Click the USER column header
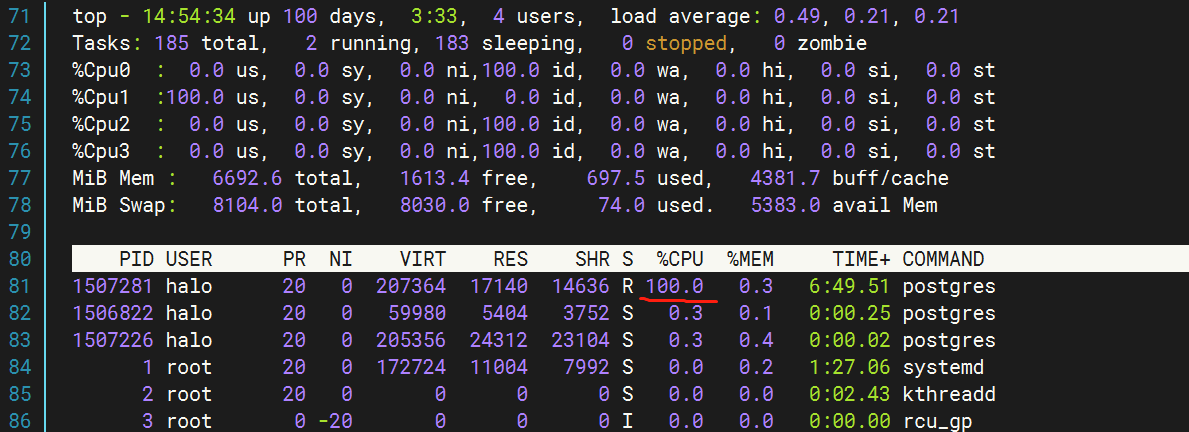The height and width of the screenshot is (432, 1189). [189, 259]
